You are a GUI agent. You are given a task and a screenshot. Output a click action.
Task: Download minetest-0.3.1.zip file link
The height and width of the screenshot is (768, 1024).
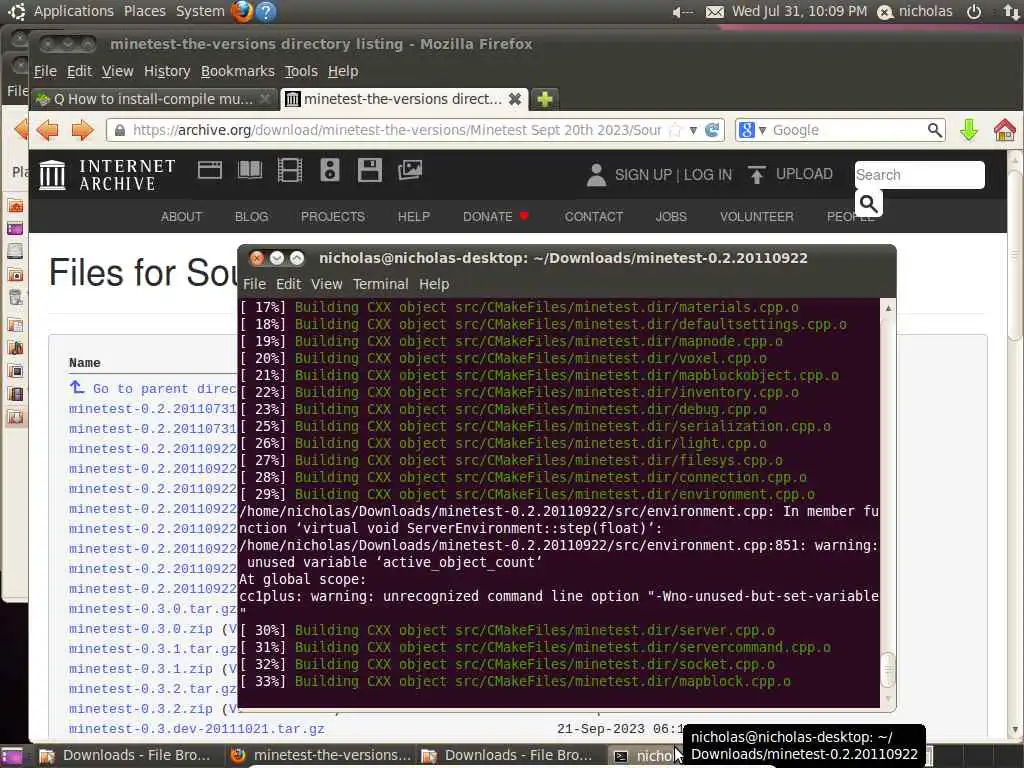pos(141,669)
